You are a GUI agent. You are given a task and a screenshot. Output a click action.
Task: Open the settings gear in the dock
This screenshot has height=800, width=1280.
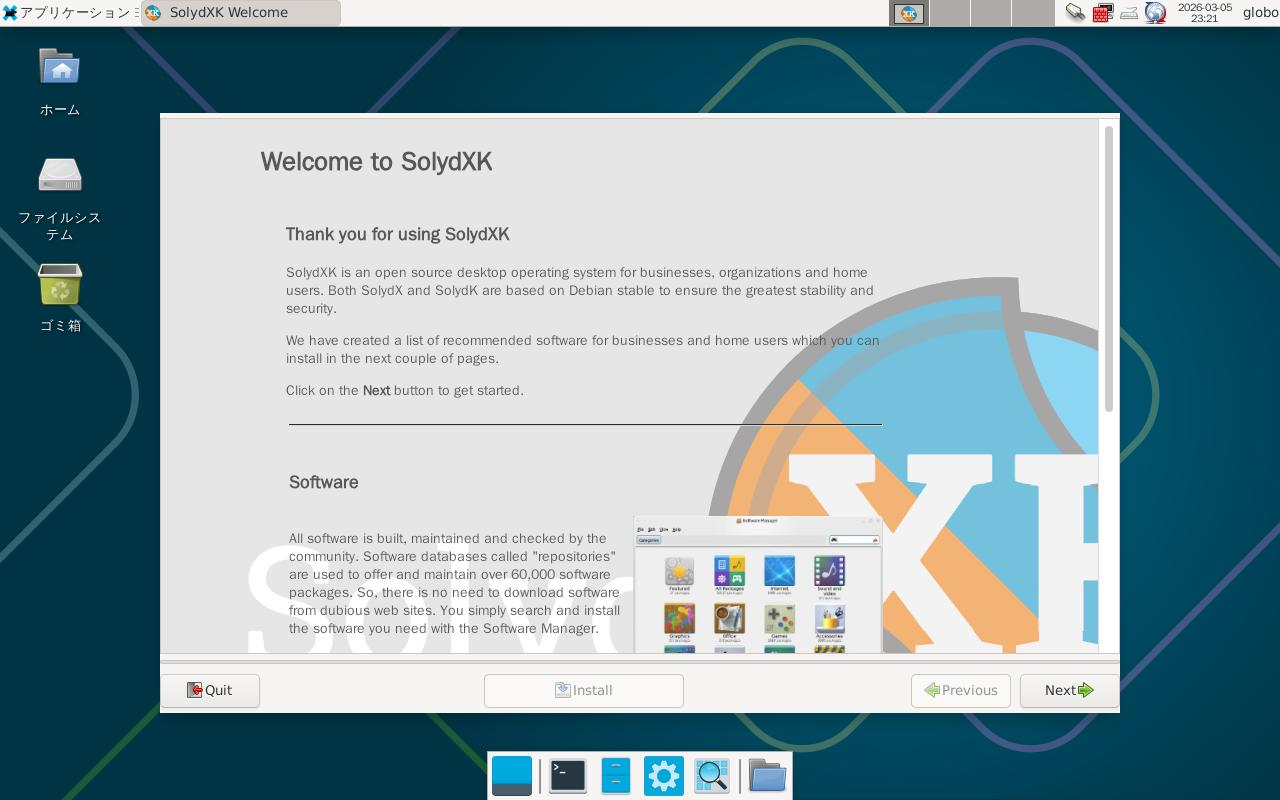(x=663, y=776)
